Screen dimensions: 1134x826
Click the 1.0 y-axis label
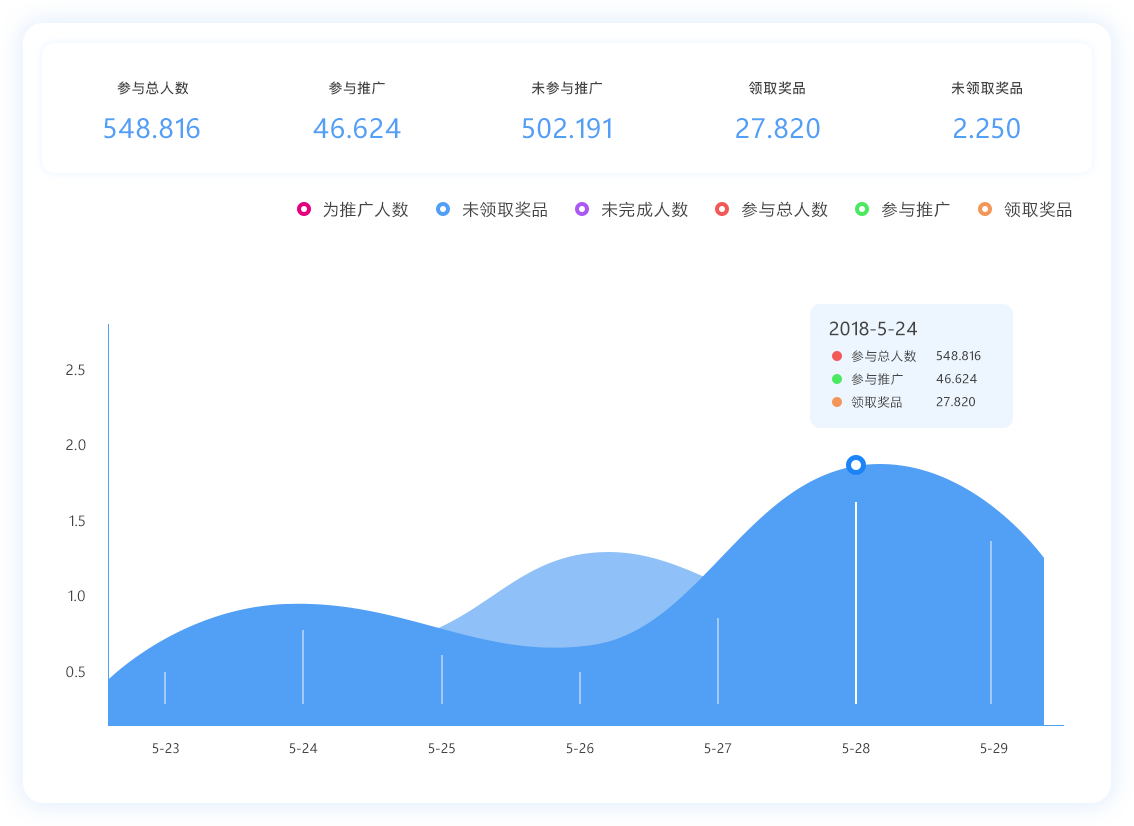click(x=77, y=597)
